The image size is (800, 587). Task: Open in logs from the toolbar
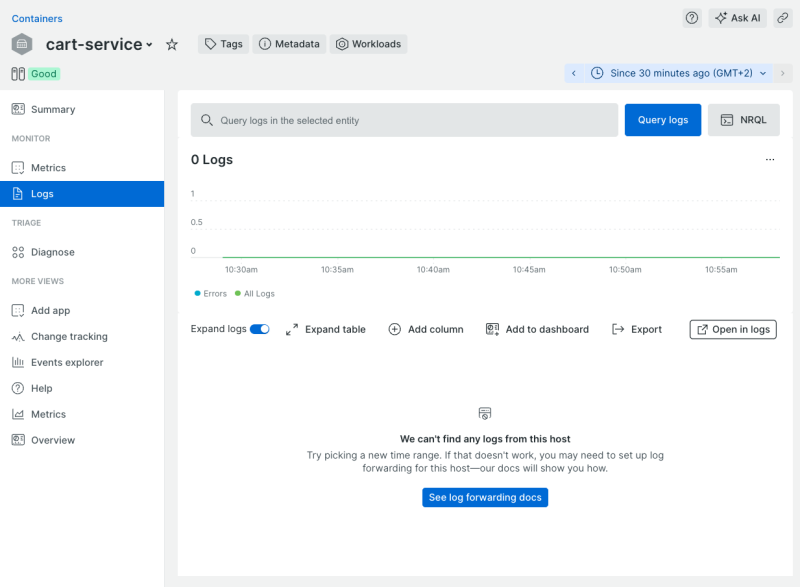click(x=732, y=329)
